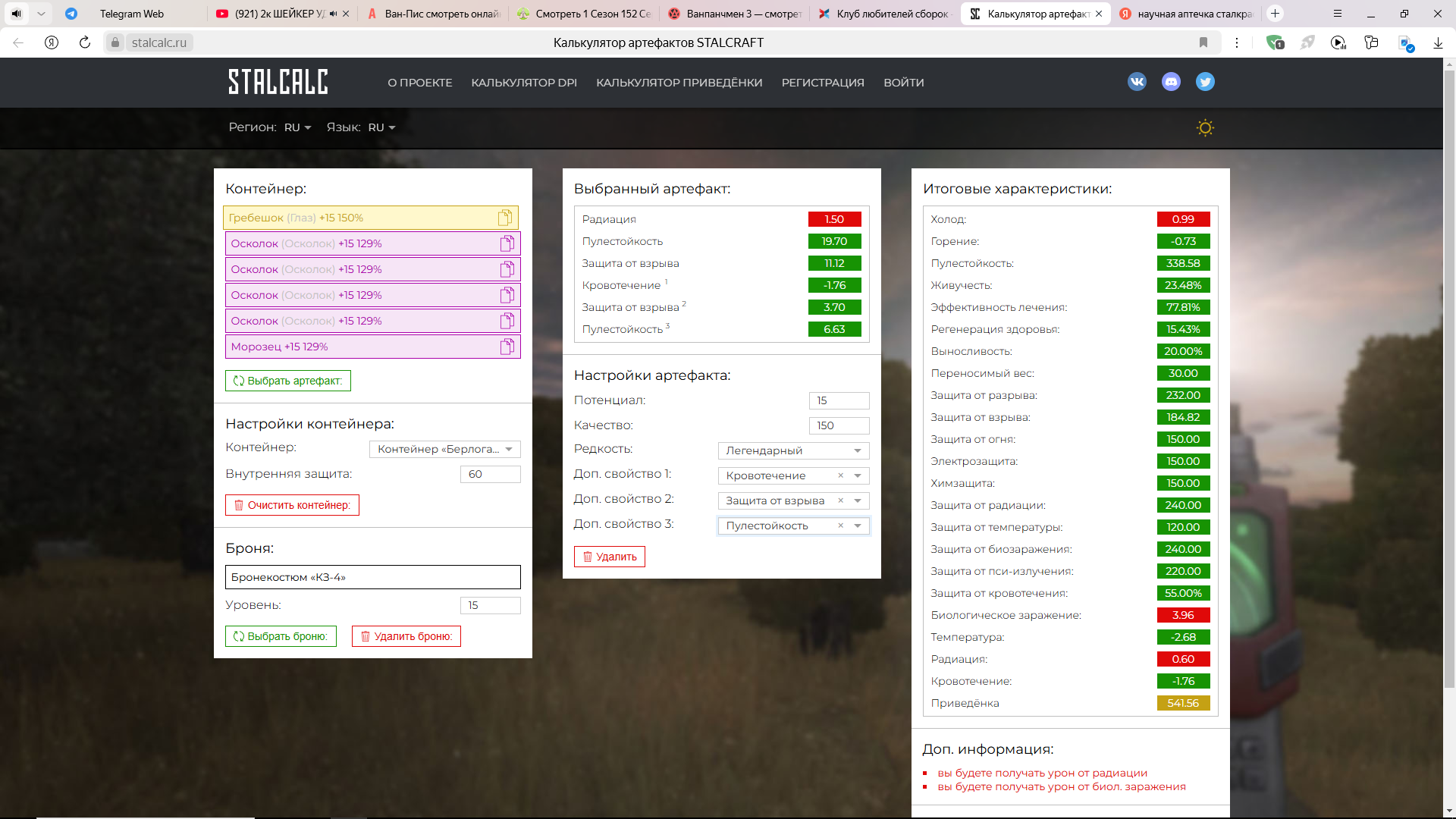1456x819 pixels.
Task: Click the protection shield extension icon
Action: click(1275, 43)
